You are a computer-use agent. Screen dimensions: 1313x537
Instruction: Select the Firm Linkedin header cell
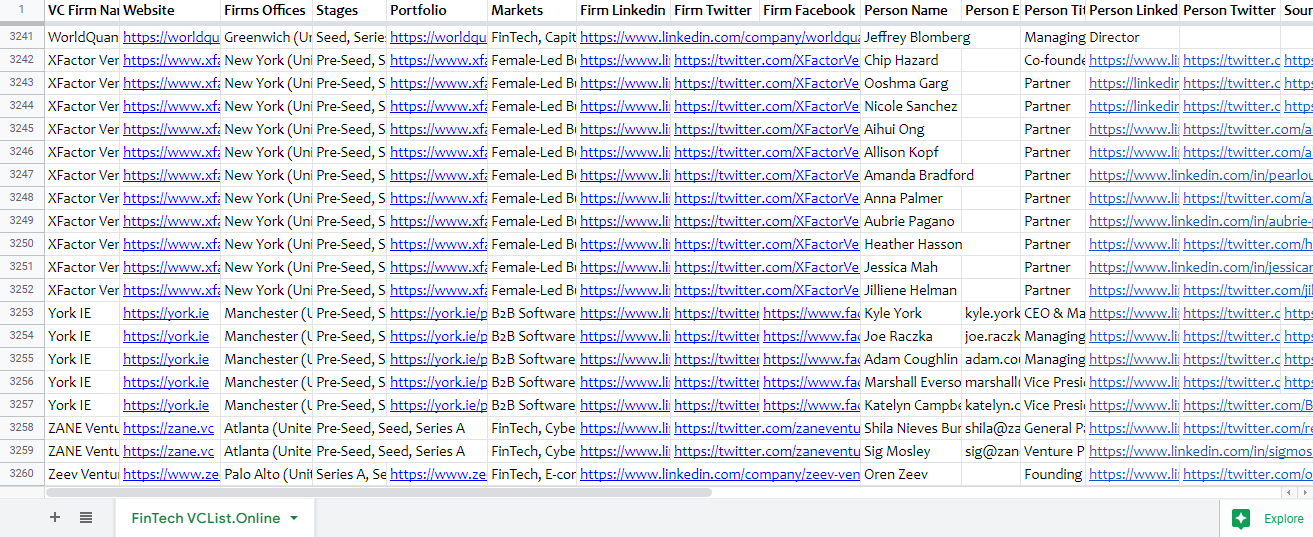[624, 10]
